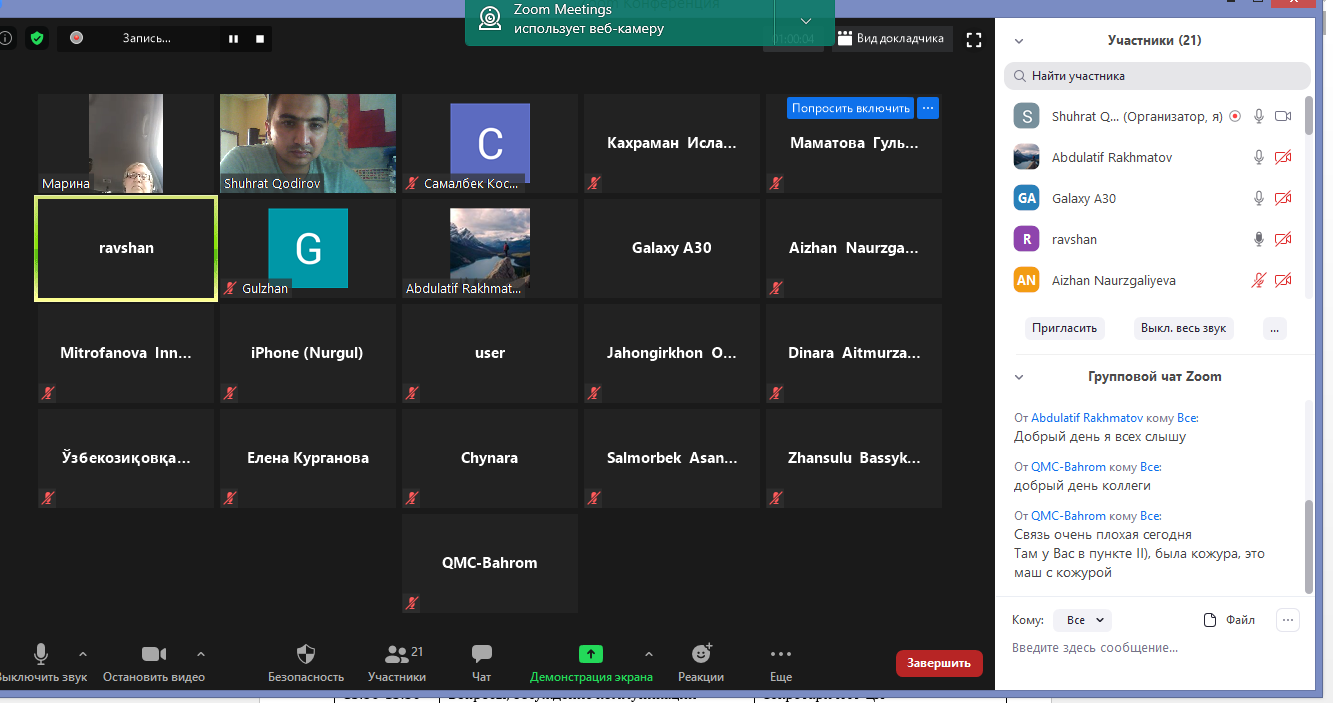Click Aizhan Naurzgaliyeva's muted mic icon

click(1260, 280)
